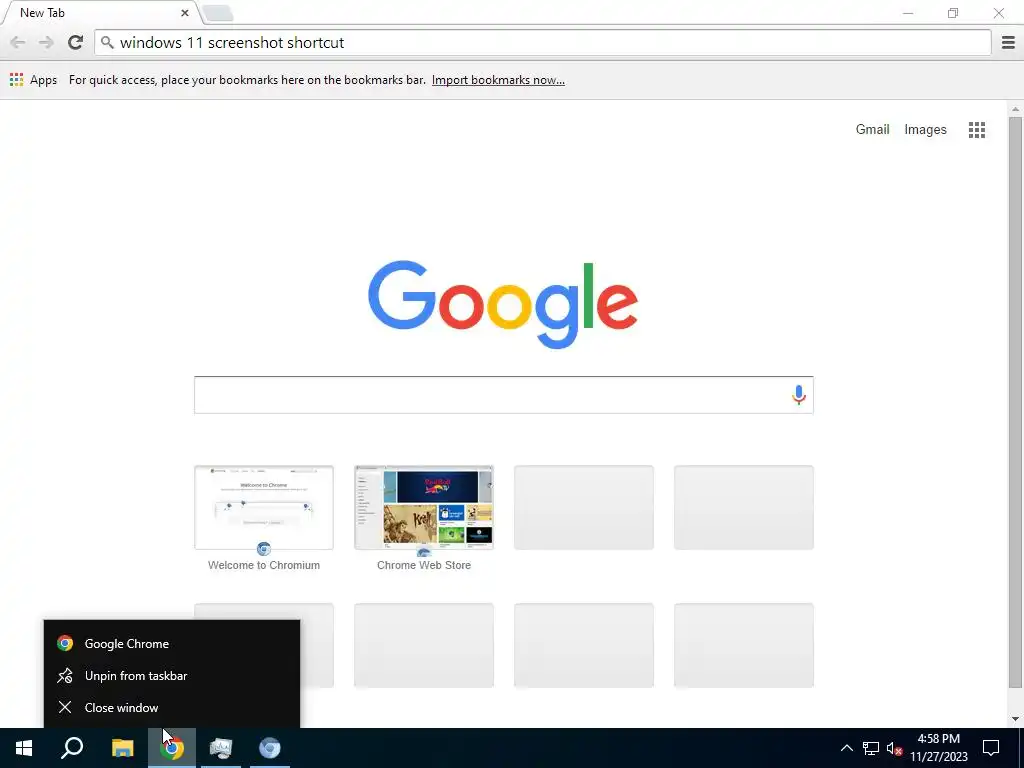Click the Back navigation arrow
1024x768 pixels.
18,42
